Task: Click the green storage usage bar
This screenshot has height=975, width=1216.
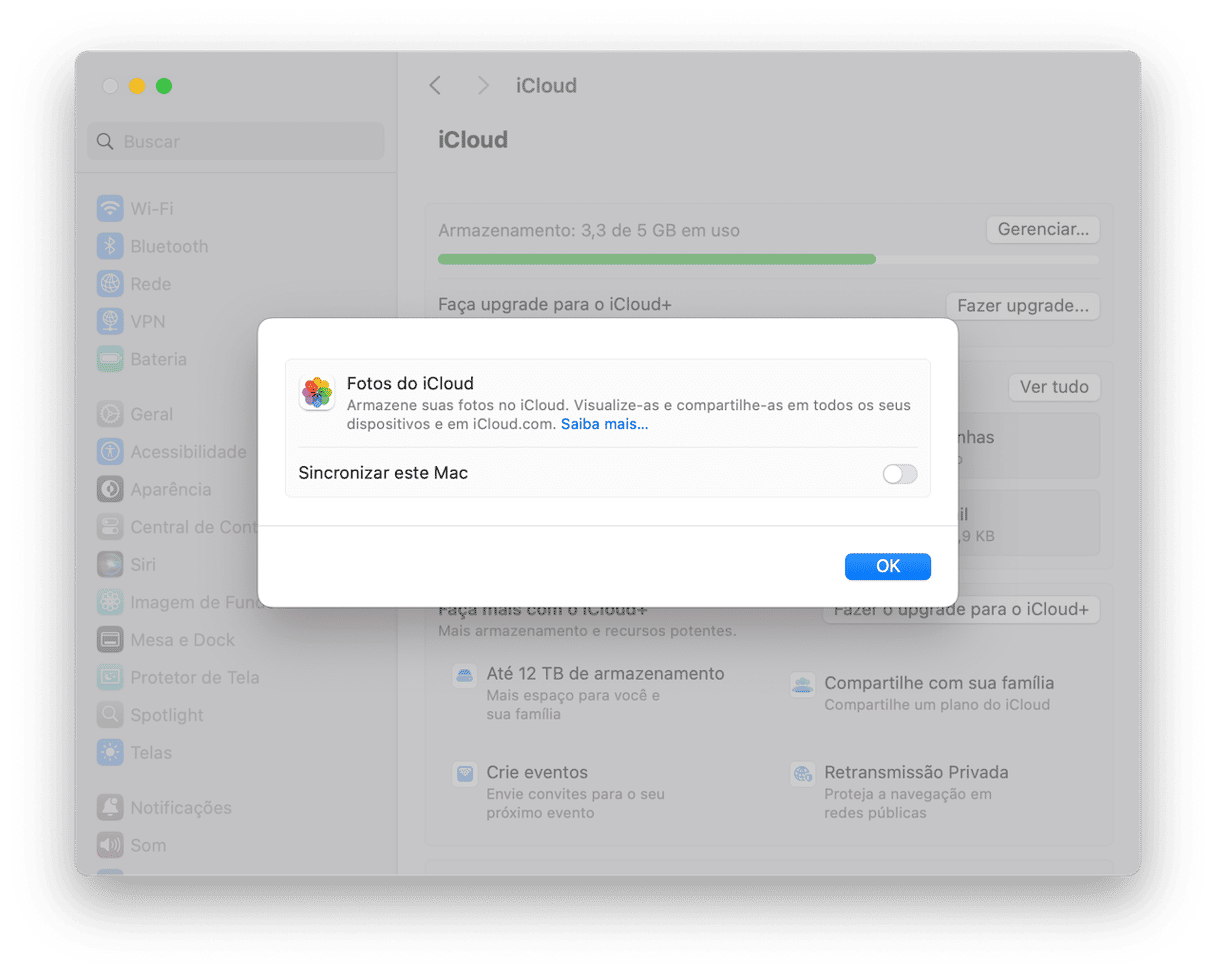Action: click(x=656, y=259)
